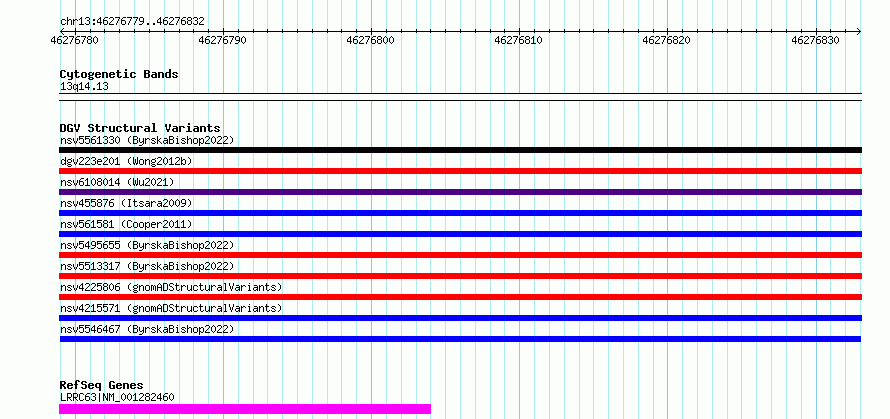
Task: Select the red dgv223e201 variant bar
Action: point(460,171)
